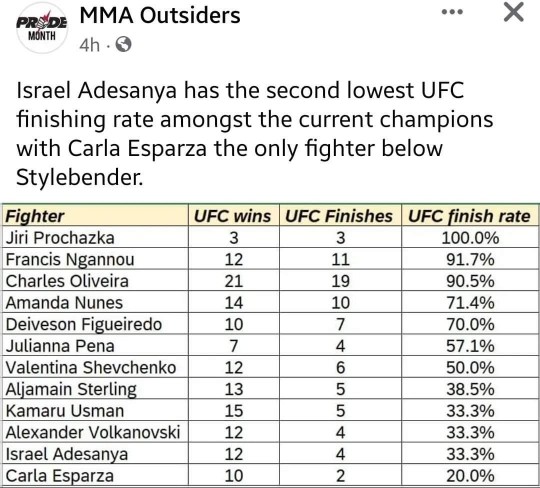Click the Israel Adesanya table row name
The image size is (540, 488).
(67, 454)
